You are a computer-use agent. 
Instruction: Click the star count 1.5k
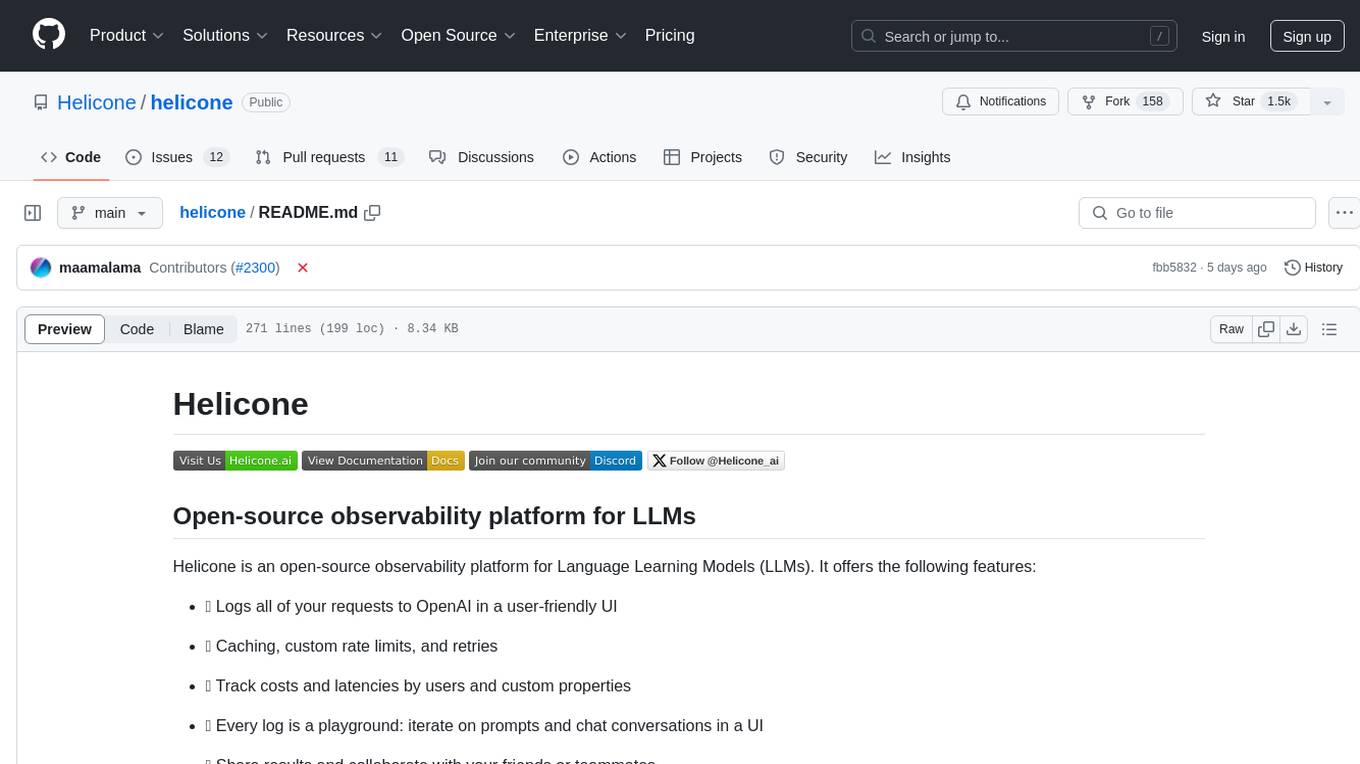click(x=1279, y=101)
